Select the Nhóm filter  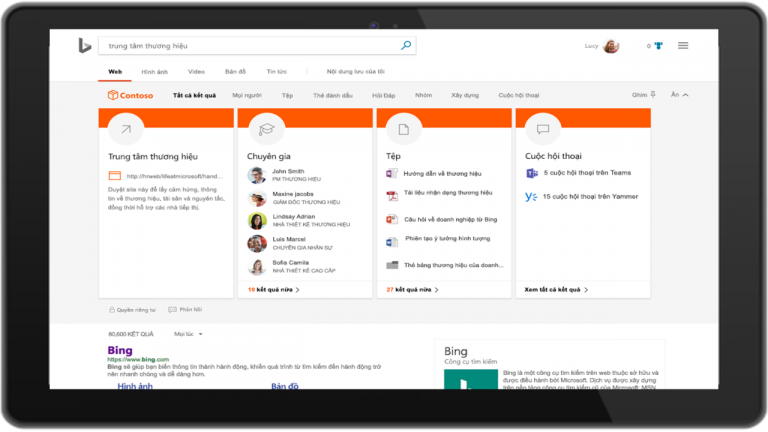(424, 96)
